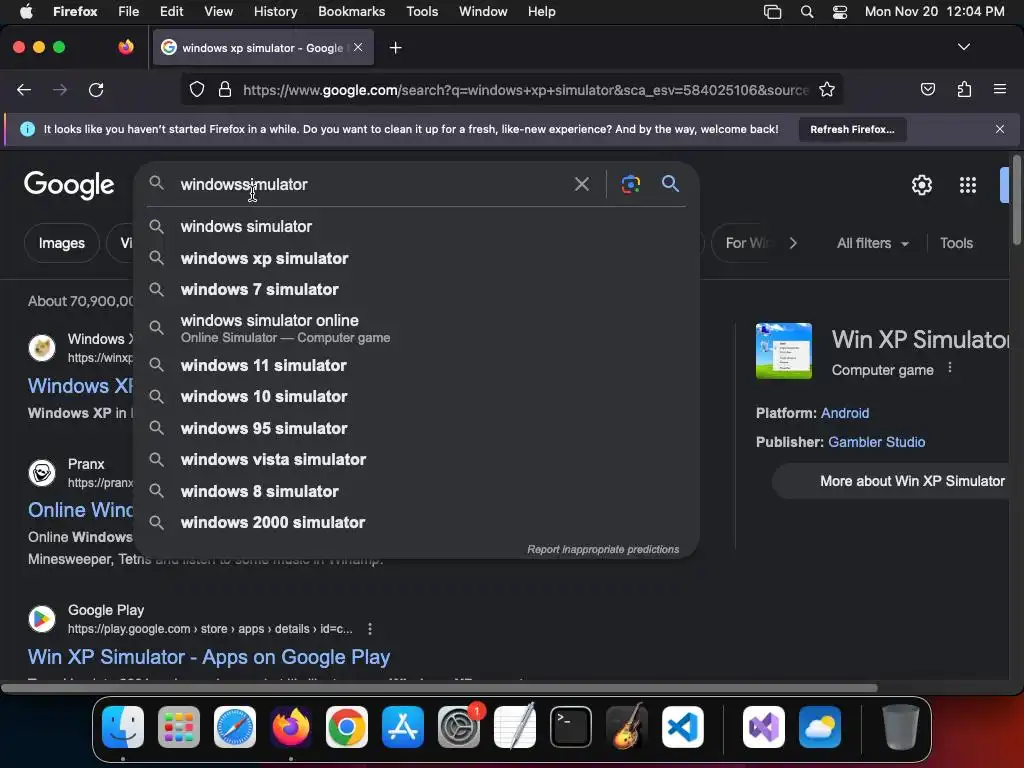Open a new tab with plus

[x=395, y=48]
